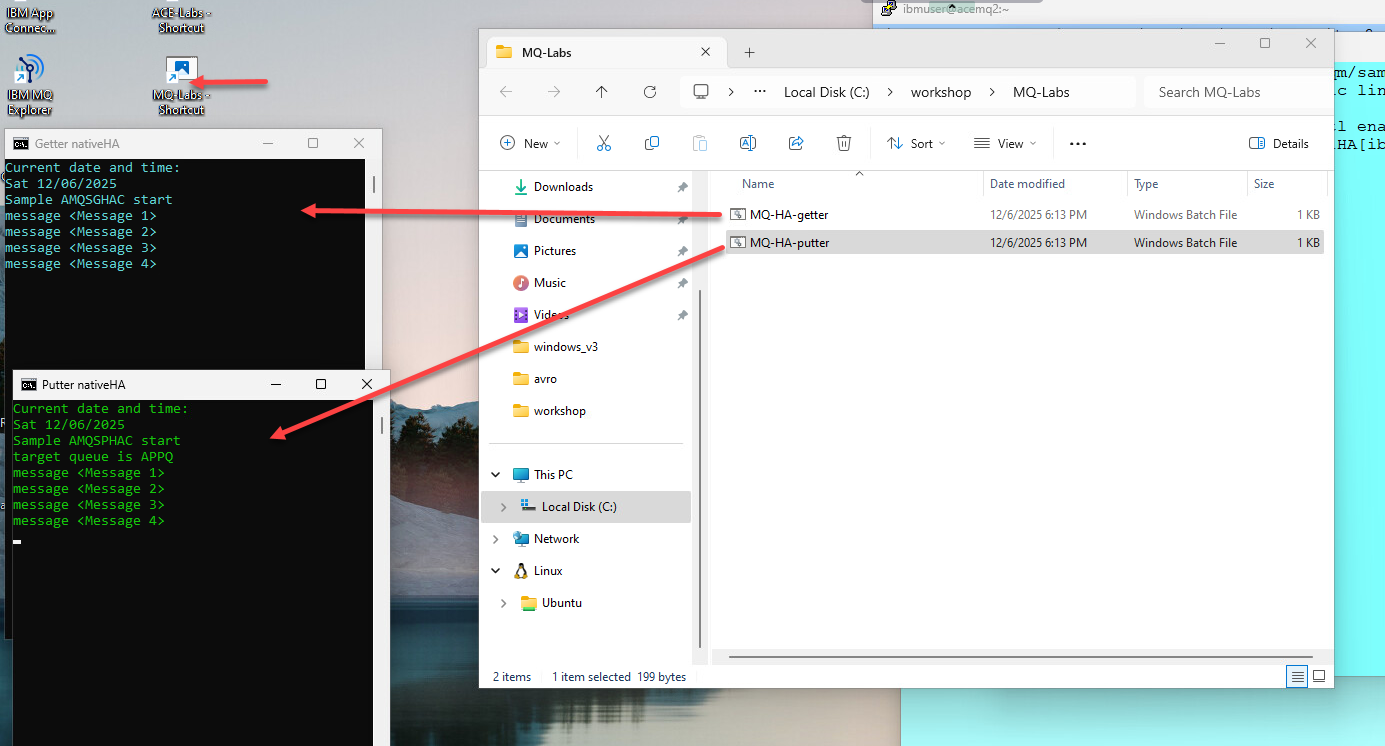Click the navigation pane vertical scrollbar
Image resolution: width=1385 pixels, height=746 pixels.
701,470
